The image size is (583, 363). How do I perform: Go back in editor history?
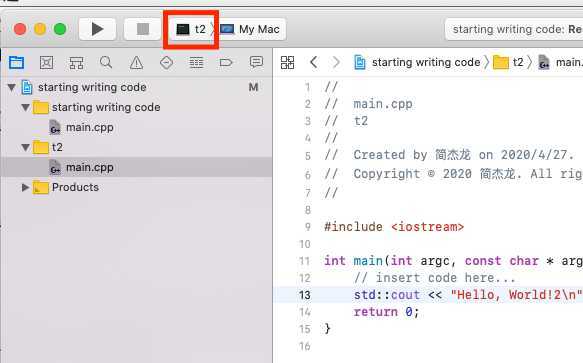[314, 62]
